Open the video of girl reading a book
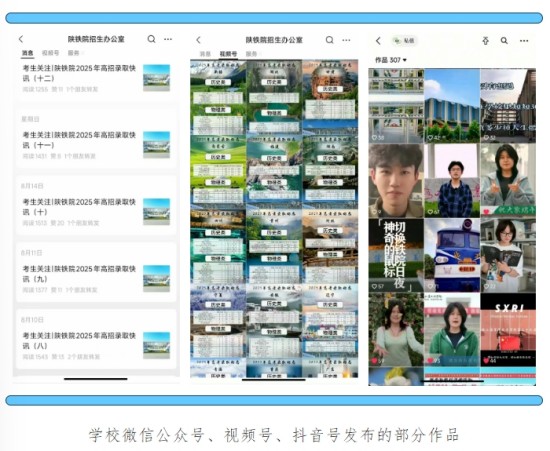The width and height of the screenshot is (550, 451). pos(508,255)
